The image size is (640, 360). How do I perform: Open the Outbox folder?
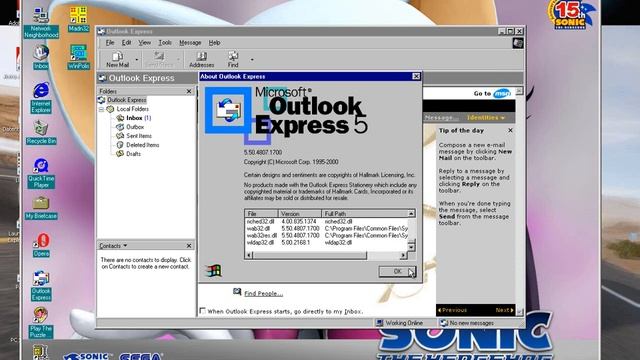(135, 127)
